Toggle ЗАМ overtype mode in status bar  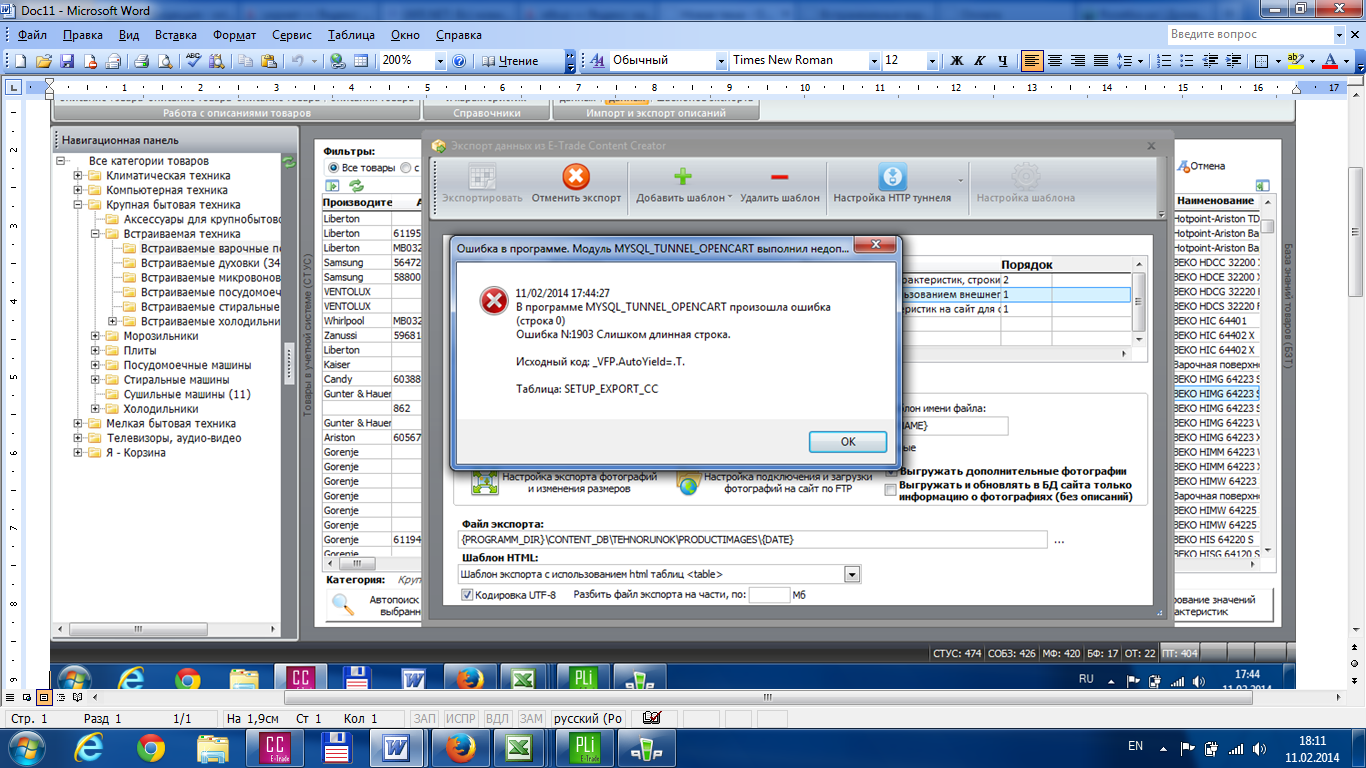531,718
